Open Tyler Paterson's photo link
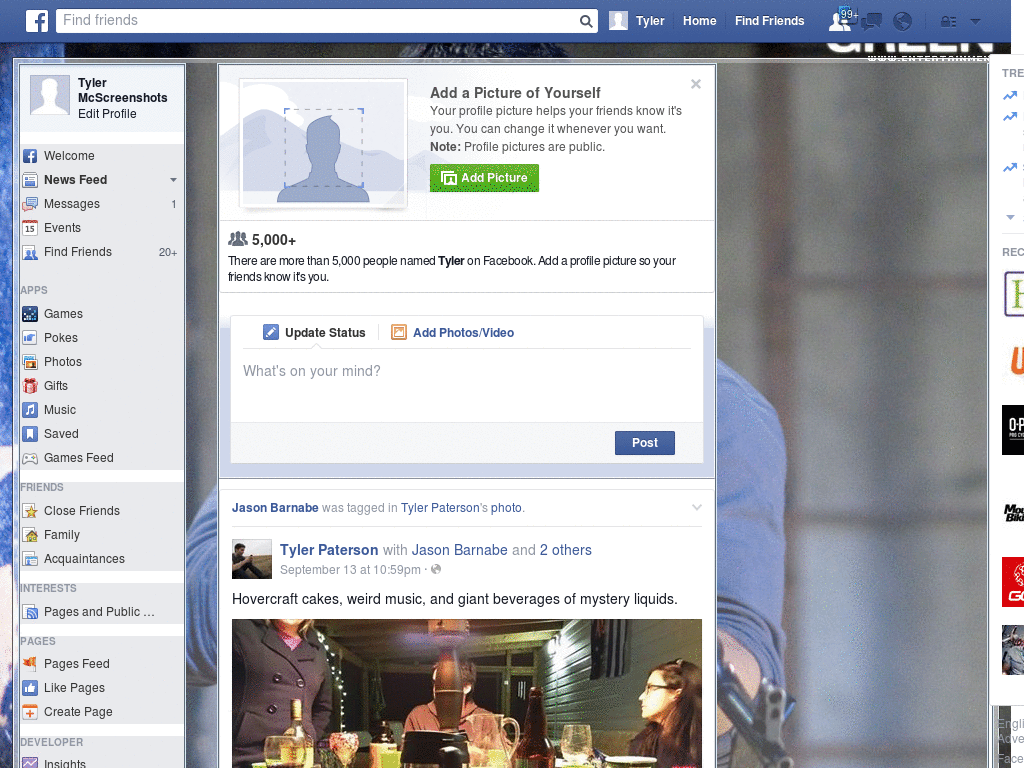The image size is (1024, 768). coord(506,507)
